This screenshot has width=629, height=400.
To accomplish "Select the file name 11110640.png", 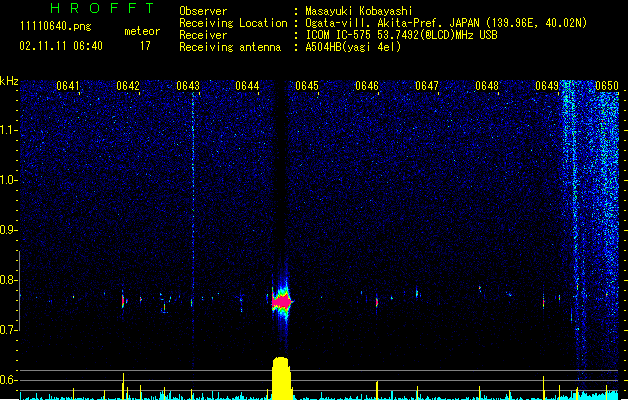I will [x=56, y=27].
